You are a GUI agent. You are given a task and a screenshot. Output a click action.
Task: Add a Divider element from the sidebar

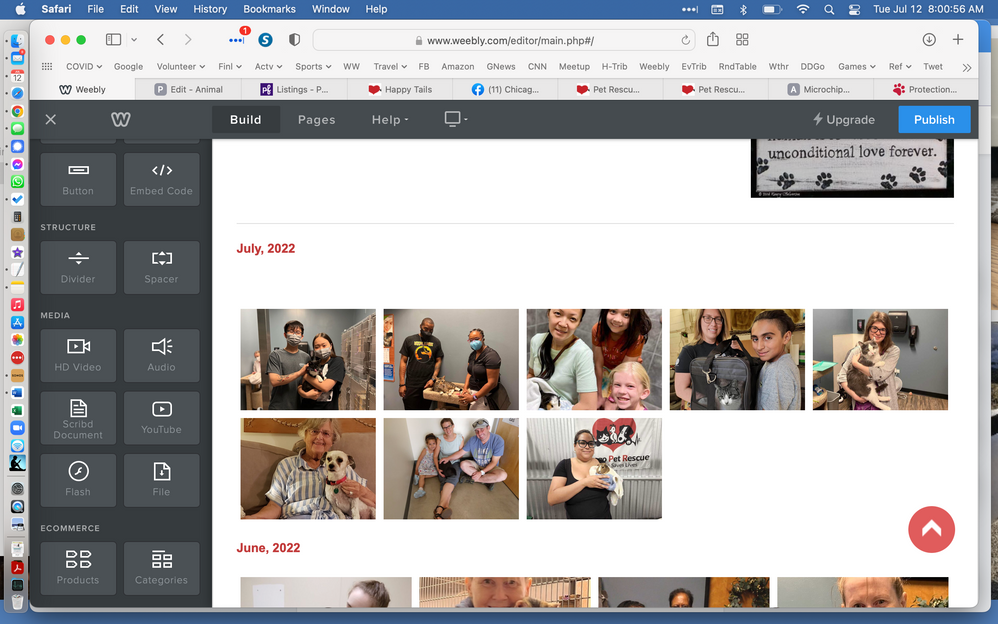pos(78,267)
